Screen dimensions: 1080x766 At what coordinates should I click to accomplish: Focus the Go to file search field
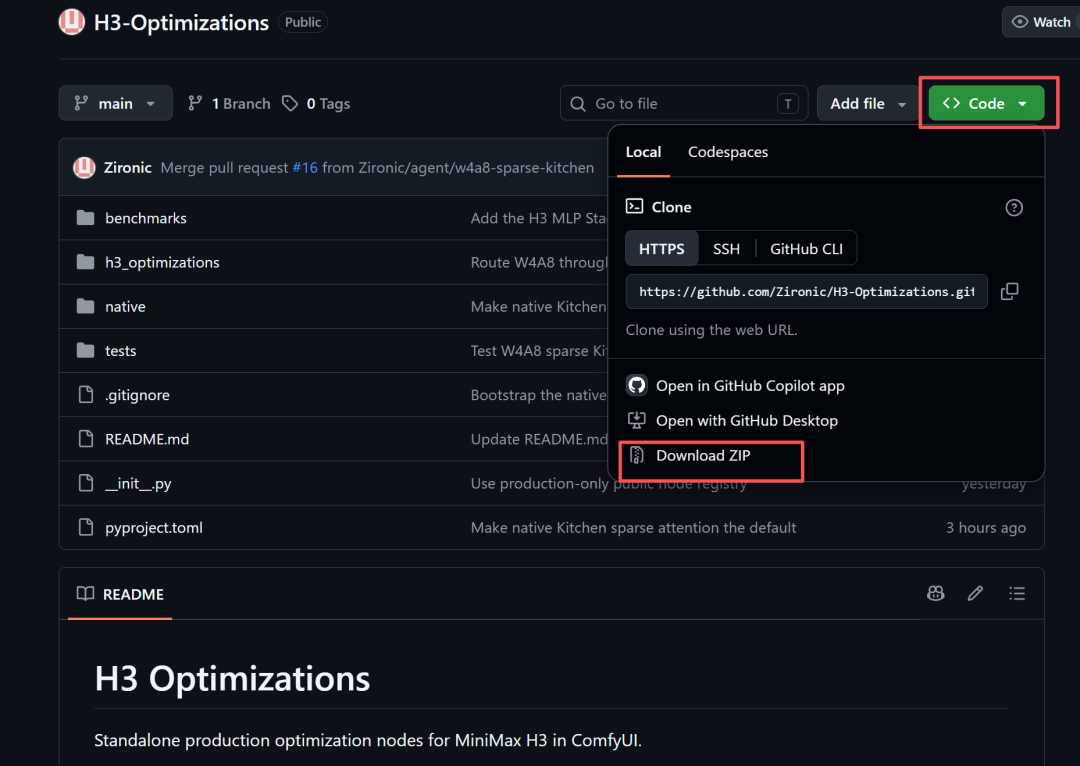(x=683, y=103)
